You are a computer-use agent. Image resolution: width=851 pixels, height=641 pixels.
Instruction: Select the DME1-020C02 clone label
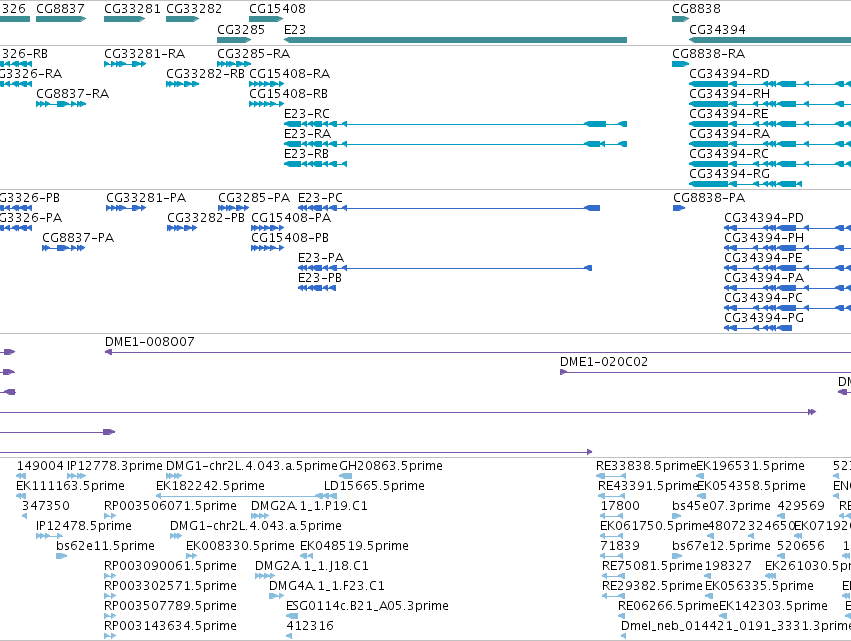pos(604,362)
